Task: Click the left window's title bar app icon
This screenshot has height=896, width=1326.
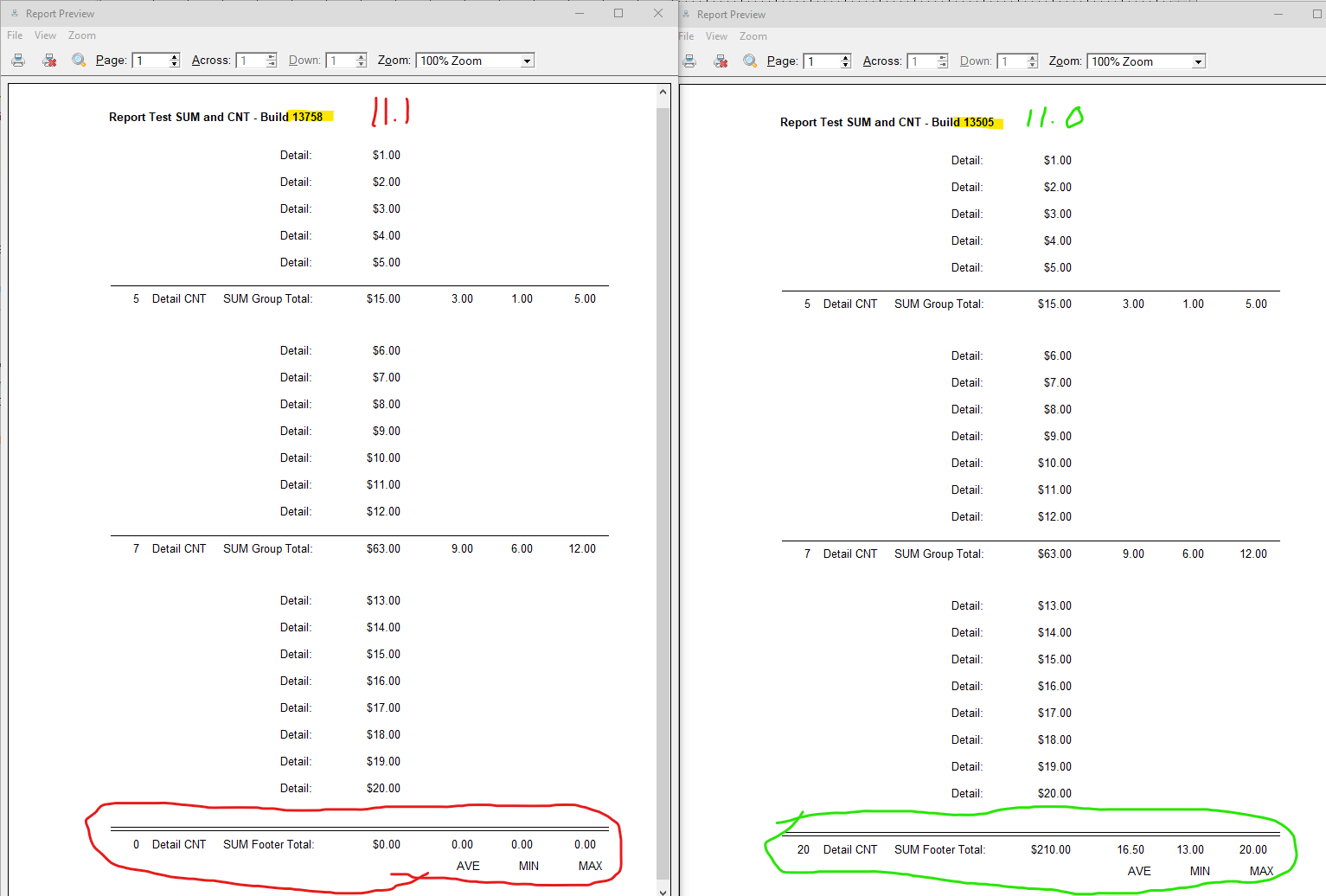Action: tap(15, 14)
